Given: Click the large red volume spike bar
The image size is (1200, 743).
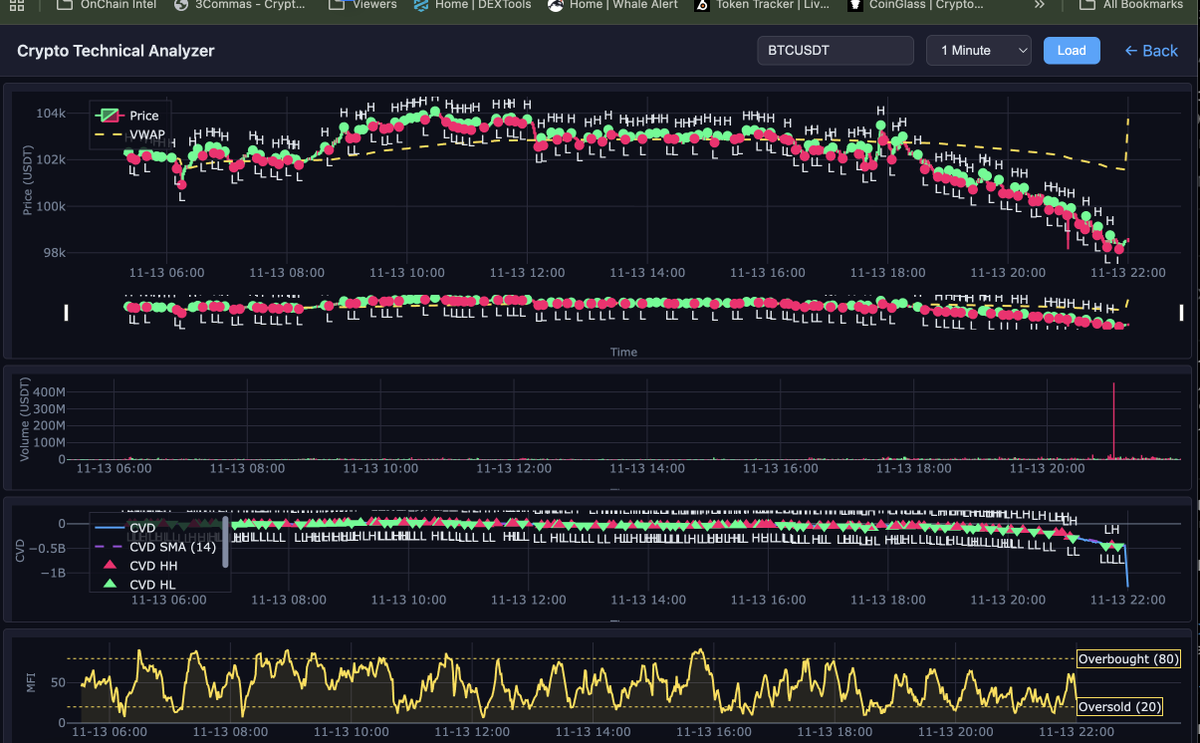Looking at the screenshot, I should pyautogui.click(x=1113, y=421).
